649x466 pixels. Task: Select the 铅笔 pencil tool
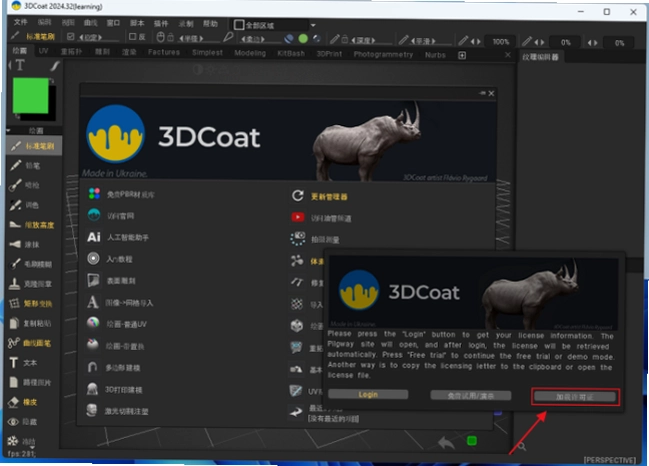click(x=26, y=166)
